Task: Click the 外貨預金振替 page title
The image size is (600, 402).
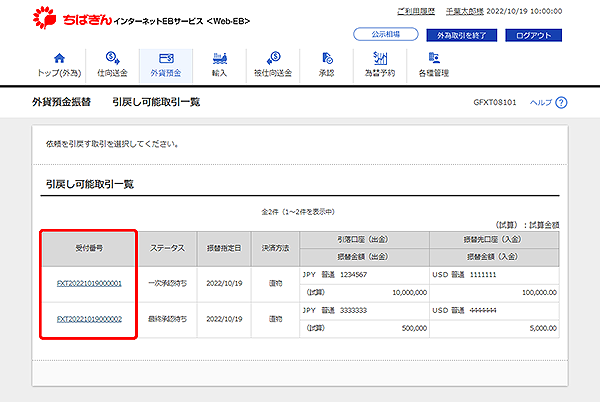Action: pos(61,102)
